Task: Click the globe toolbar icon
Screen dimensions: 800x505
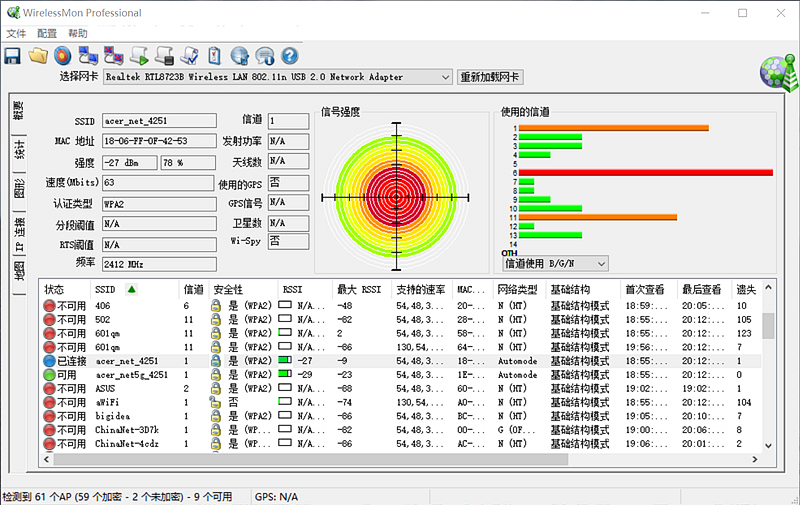Action: point(240,55)
